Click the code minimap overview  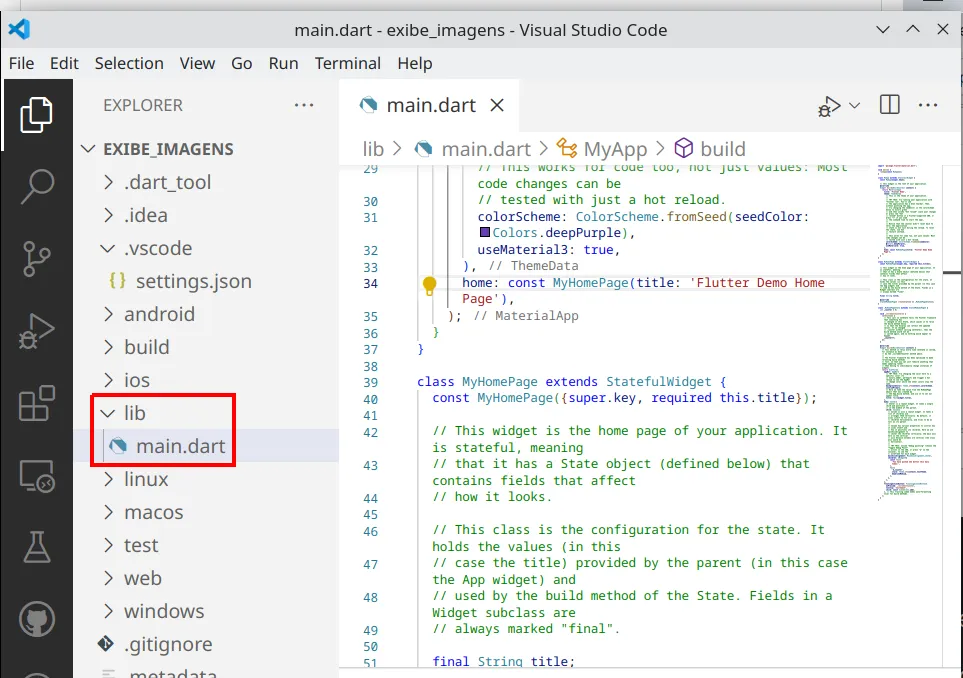909,332
